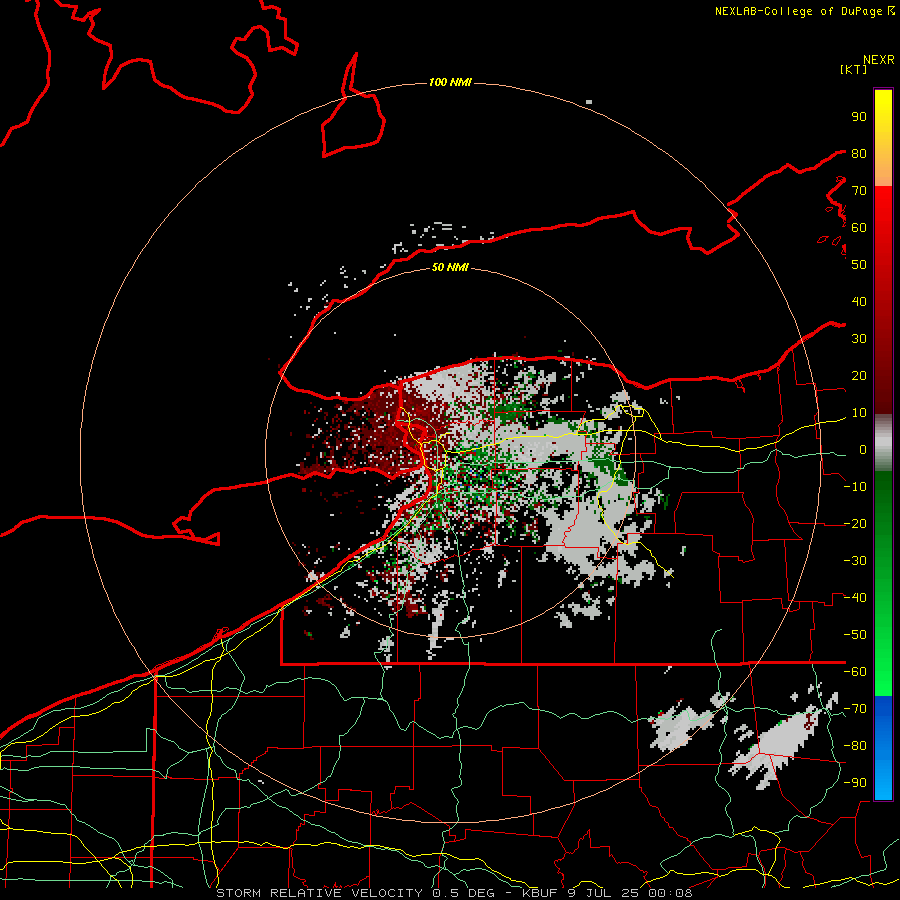900x900 pixels.
Task: Click the "KBUF" station identifier
Action: point(541,893)
